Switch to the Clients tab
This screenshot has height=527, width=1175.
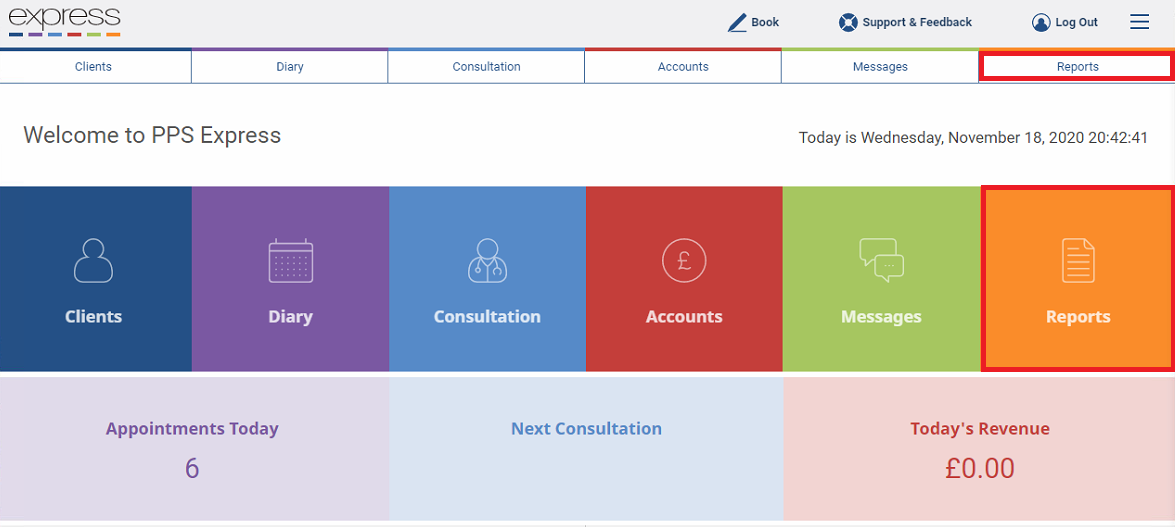pos(93,67)
